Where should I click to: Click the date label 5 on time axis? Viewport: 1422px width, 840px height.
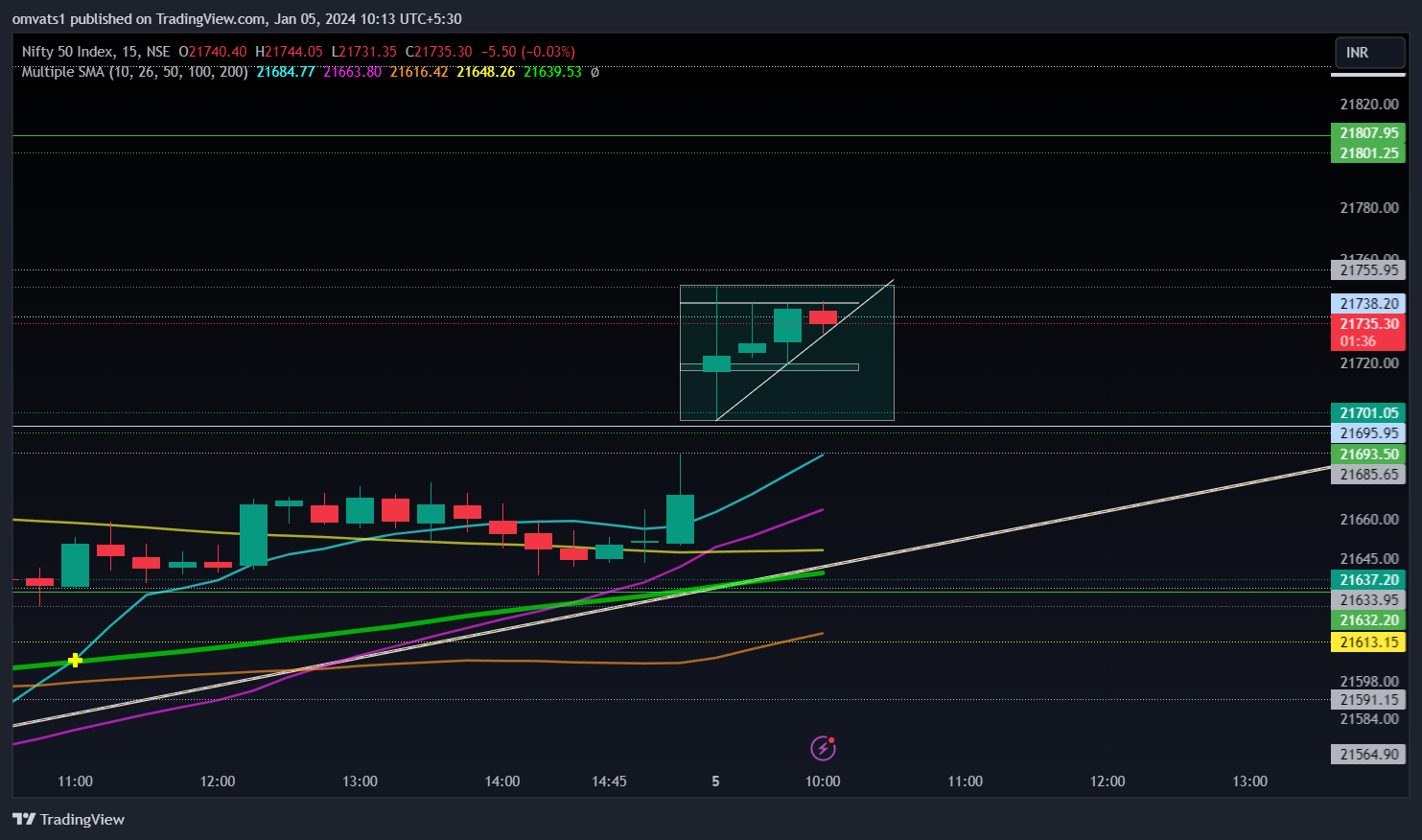click(x=715, y=782)
